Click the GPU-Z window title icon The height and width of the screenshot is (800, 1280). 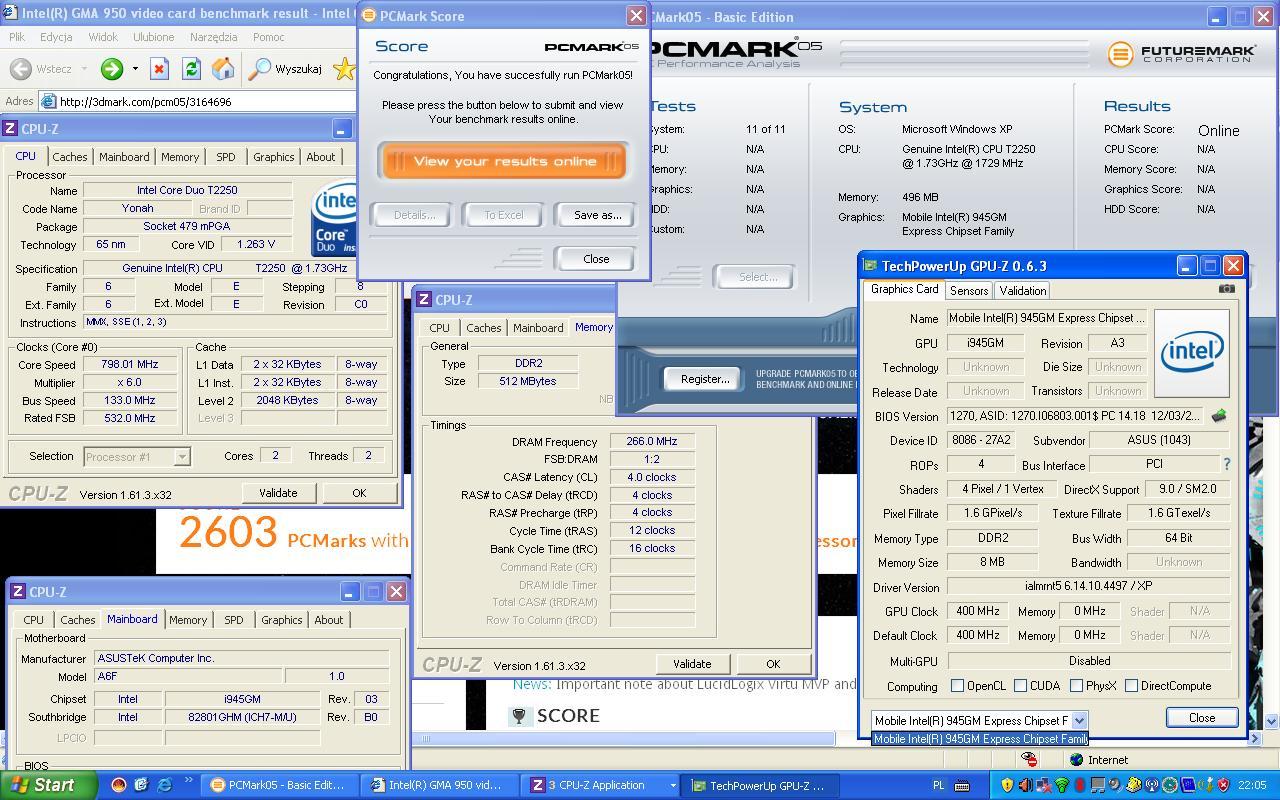(870, 266)
